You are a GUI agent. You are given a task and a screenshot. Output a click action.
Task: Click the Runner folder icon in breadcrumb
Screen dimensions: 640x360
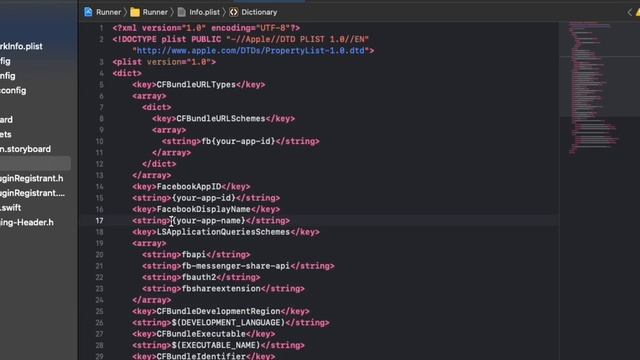pos(135,12)
